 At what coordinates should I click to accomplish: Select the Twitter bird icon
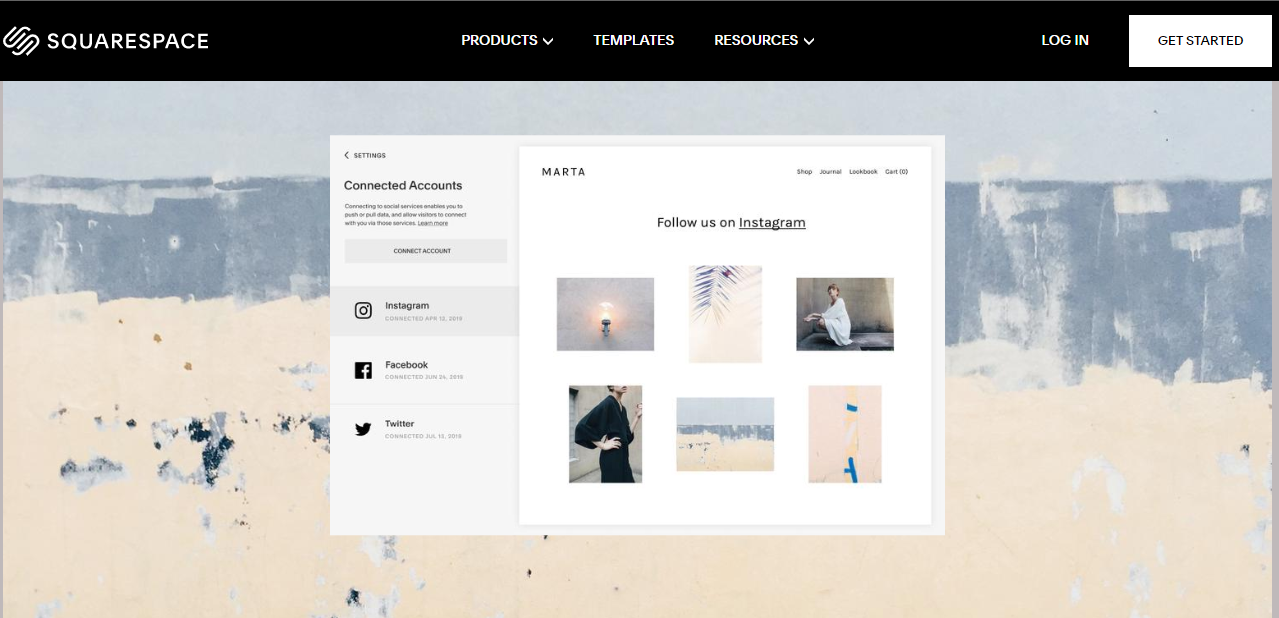click(x=364, y=429)
